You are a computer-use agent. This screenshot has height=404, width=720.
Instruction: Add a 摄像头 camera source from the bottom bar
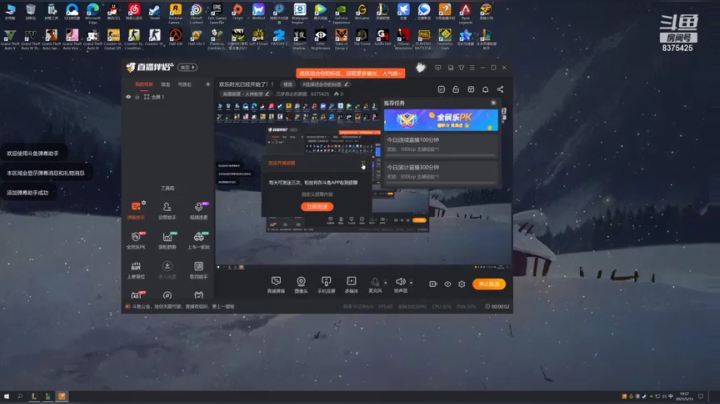point(301,285)
